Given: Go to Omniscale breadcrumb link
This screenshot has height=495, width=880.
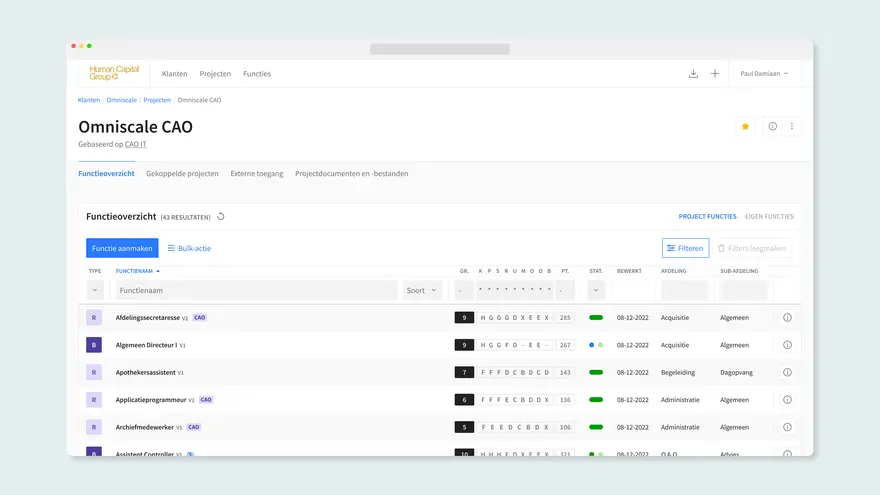Looking at the screenshot, I should point(122,100).
